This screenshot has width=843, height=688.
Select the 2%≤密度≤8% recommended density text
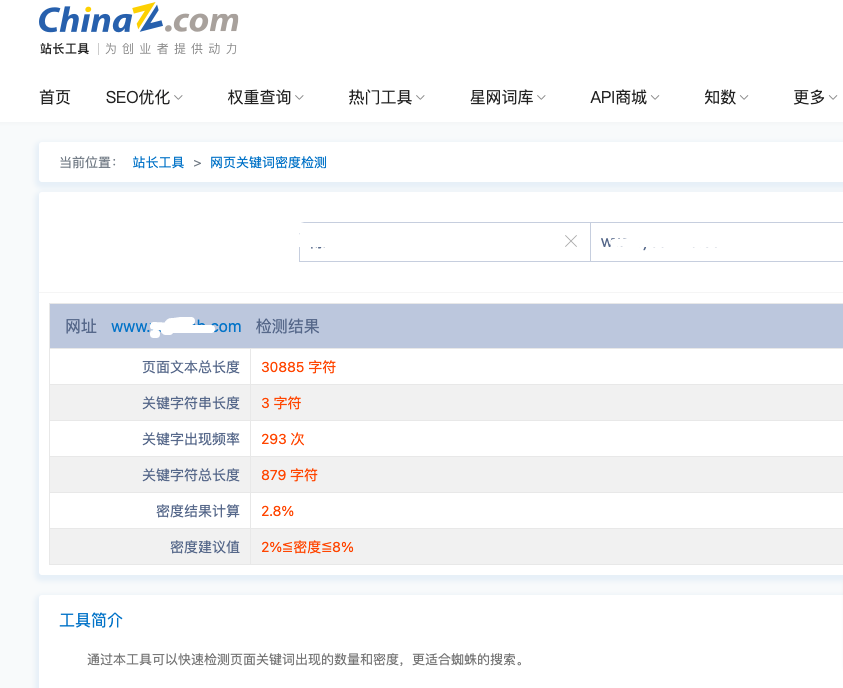[x=307, y=547]
